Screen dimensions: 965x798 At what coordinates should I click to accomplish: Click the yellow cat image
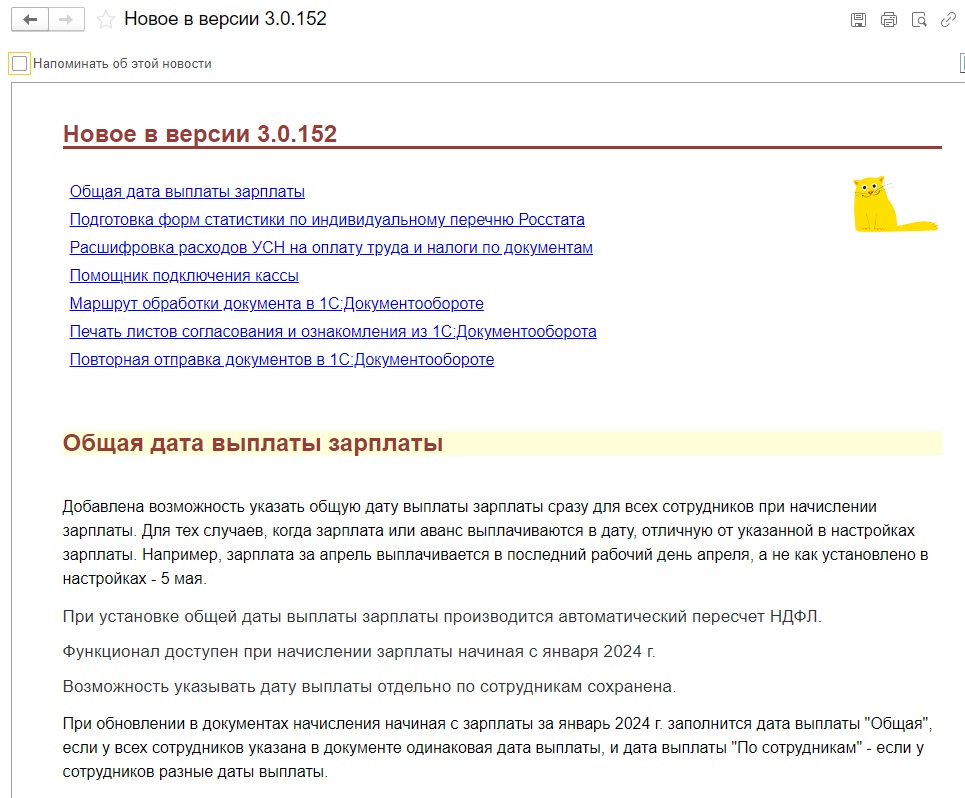tap(895, 204)
